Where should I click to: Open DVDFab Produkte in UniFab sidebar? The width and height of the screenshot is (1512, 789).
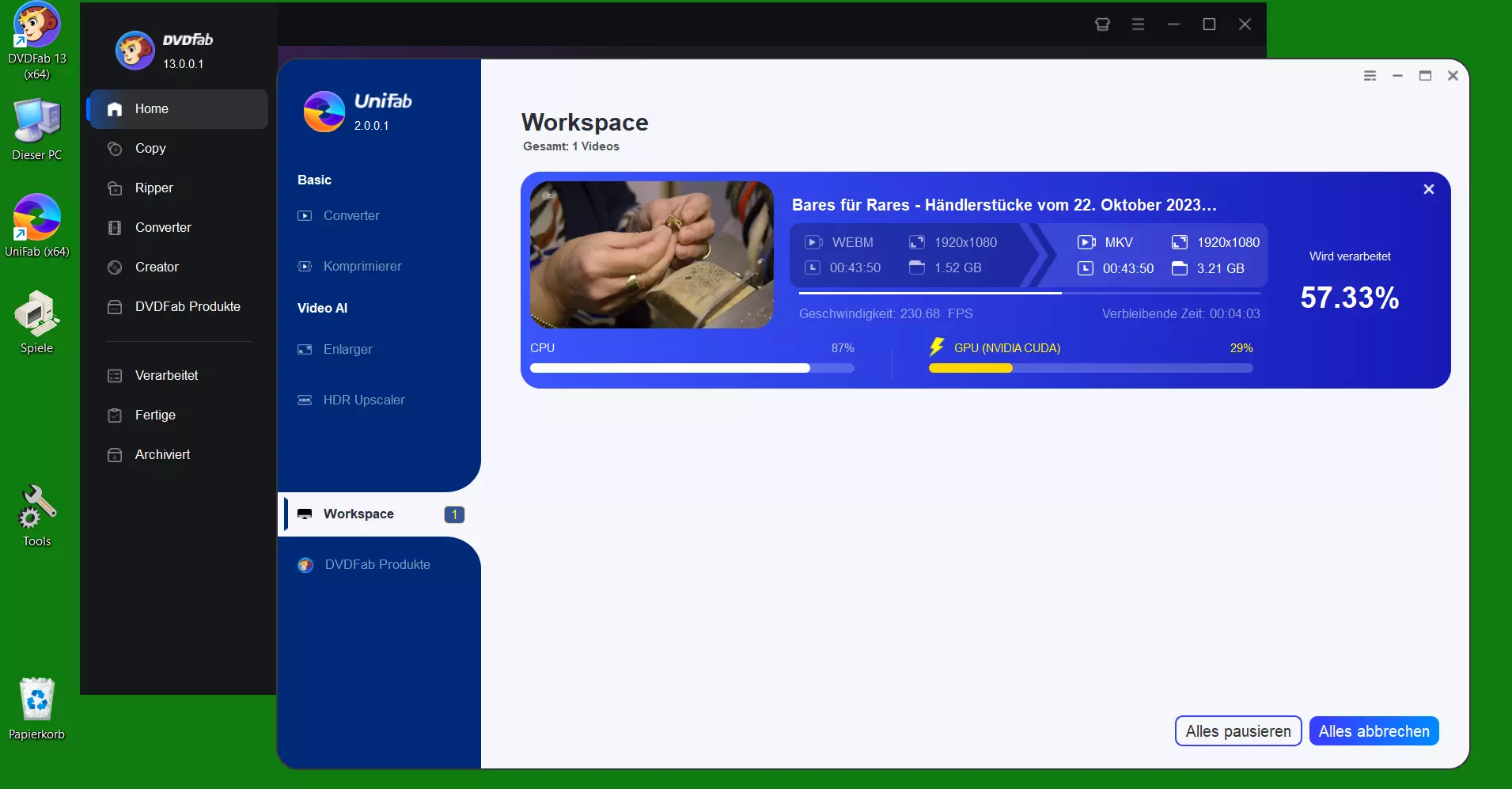(x=379, y=565)
